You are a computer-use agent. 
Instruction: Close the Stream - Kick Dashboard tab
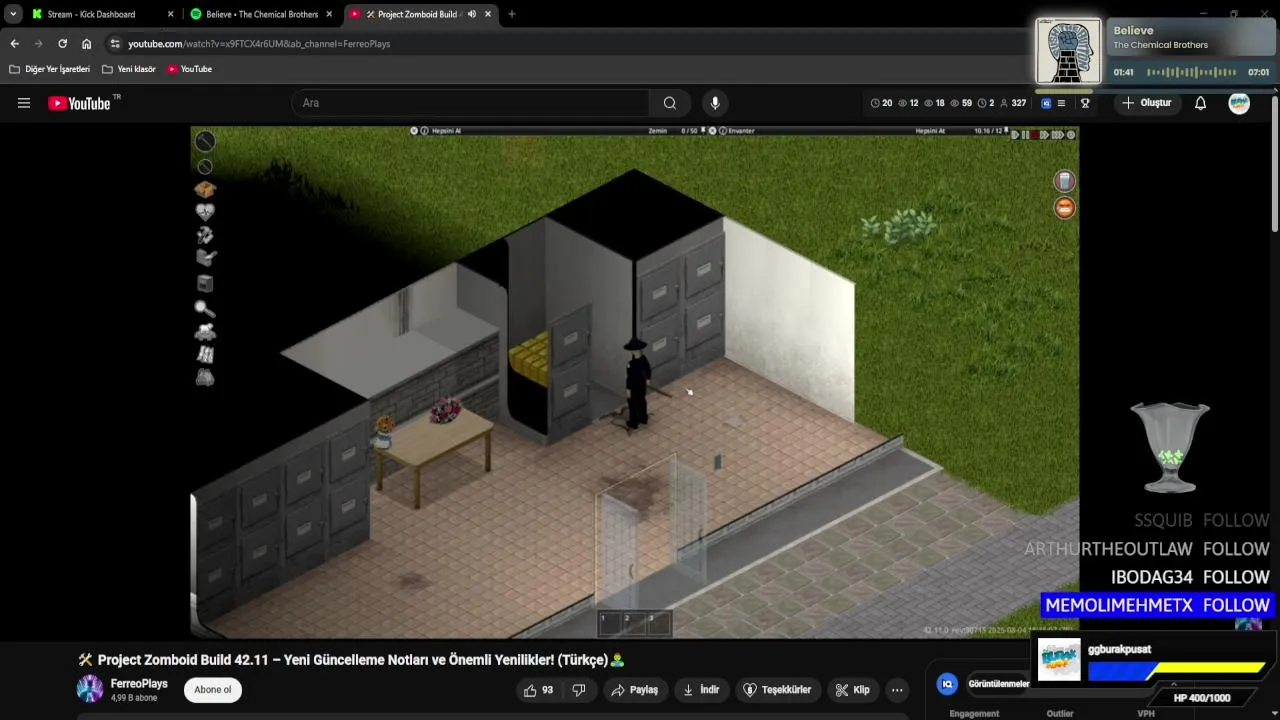click(x=170, y=14)
